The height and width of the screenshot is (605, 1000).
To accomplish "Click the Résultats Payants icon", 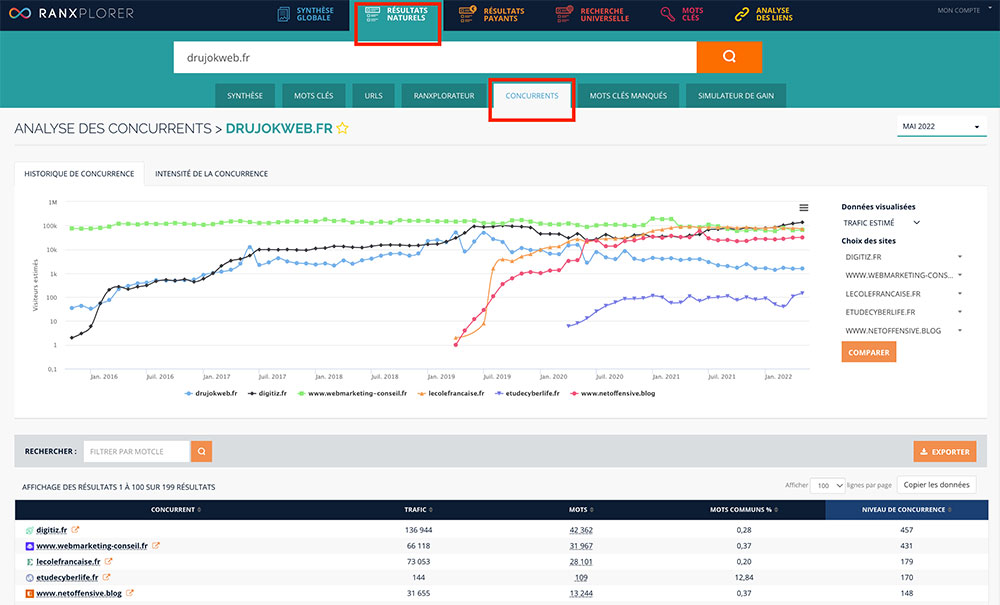I will coord(467,13).
